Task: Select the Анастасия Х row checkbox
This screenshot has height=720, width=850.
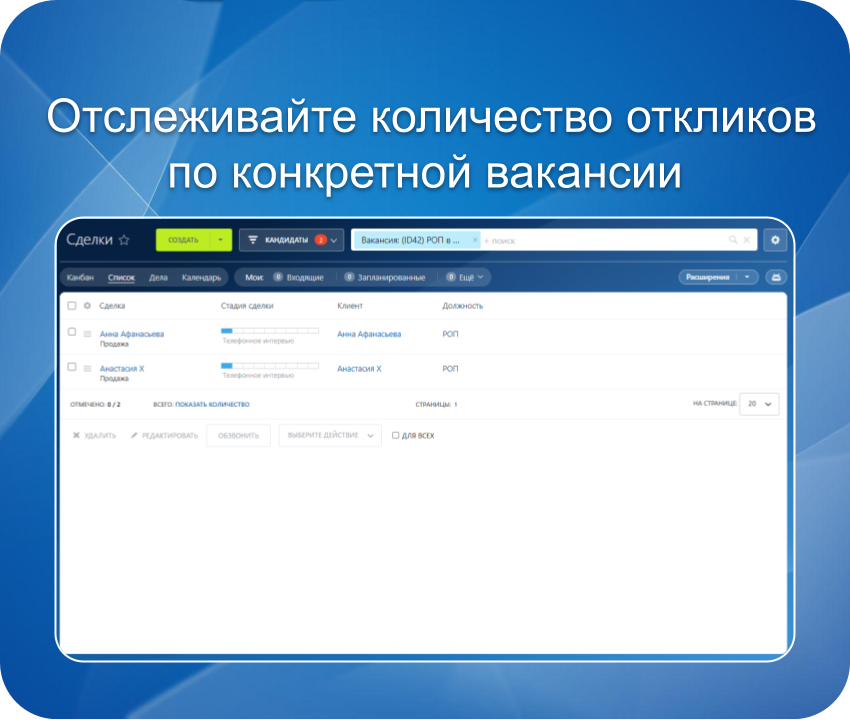Action: [x=72, y=367]
